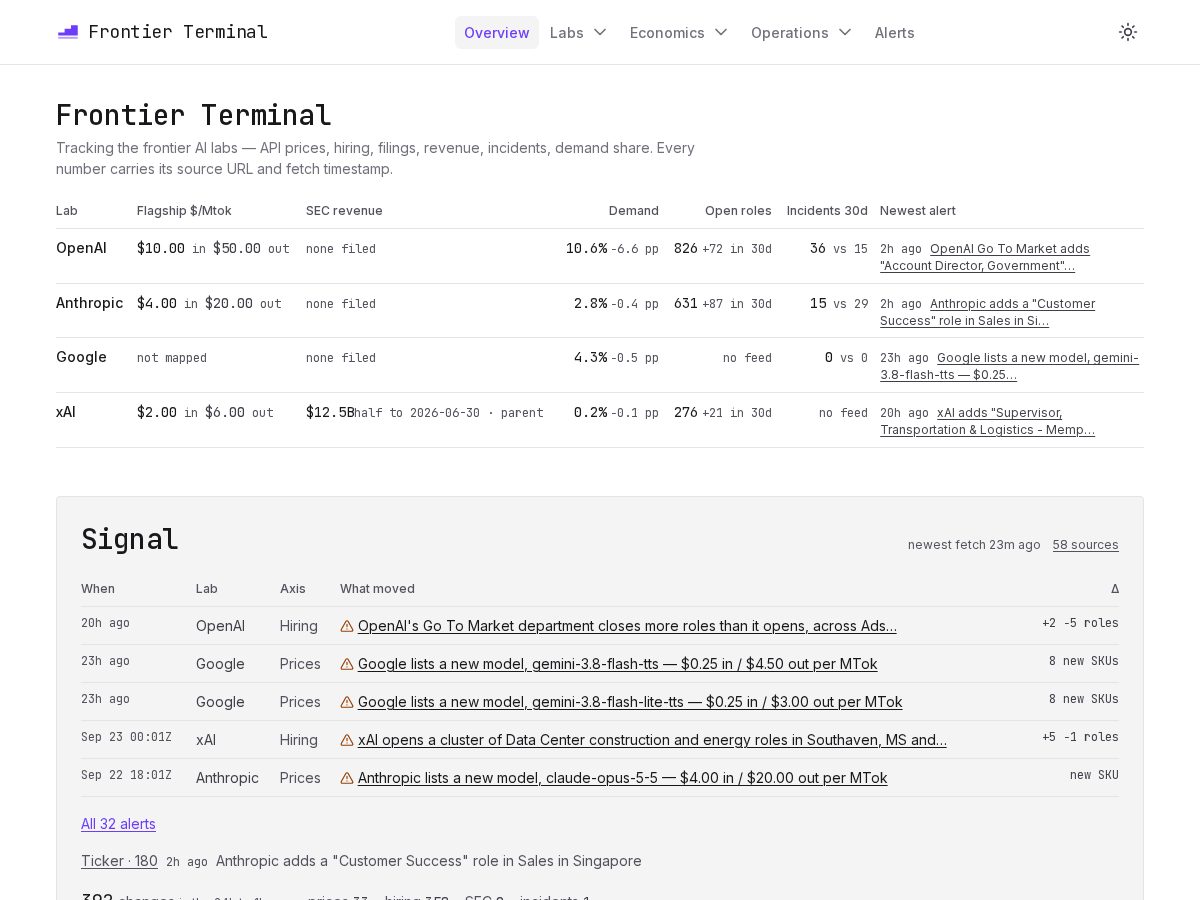The width and height of the screenshot is (1200, 900).
Task: Click the Anthropic lab name in table
Action: point(90,303)
